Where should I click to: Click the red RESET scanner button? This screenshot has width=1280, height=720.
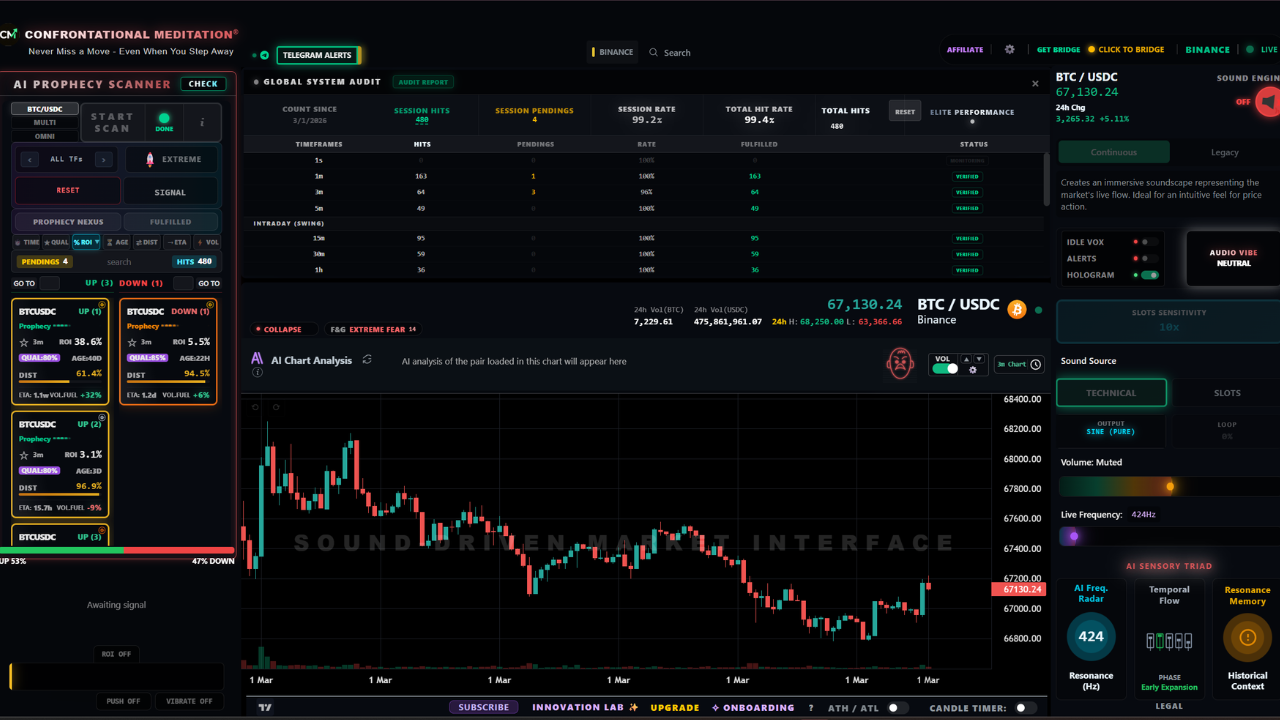click(68, 190)
